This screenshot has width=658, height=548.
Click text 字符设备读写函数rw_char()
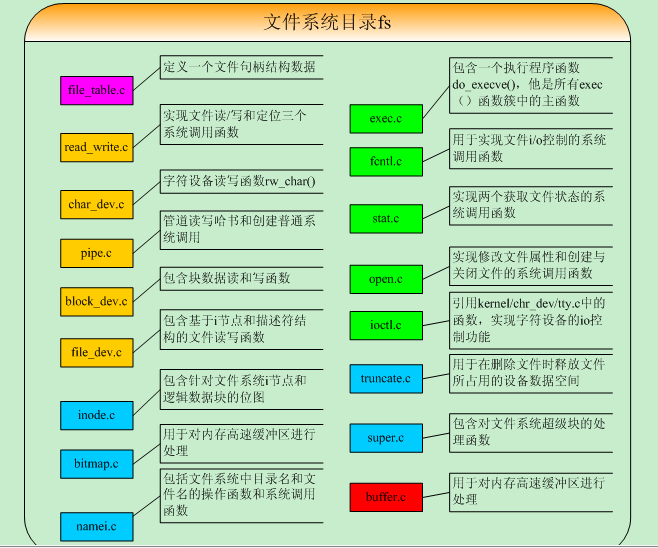point(239,181)
